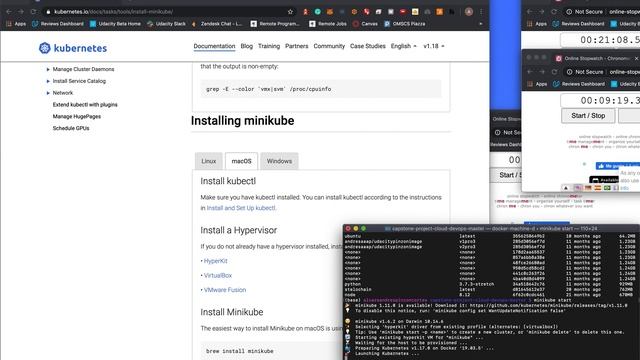Open the Chrome profile avatar
640x360 pixels.
pos(469,12)
